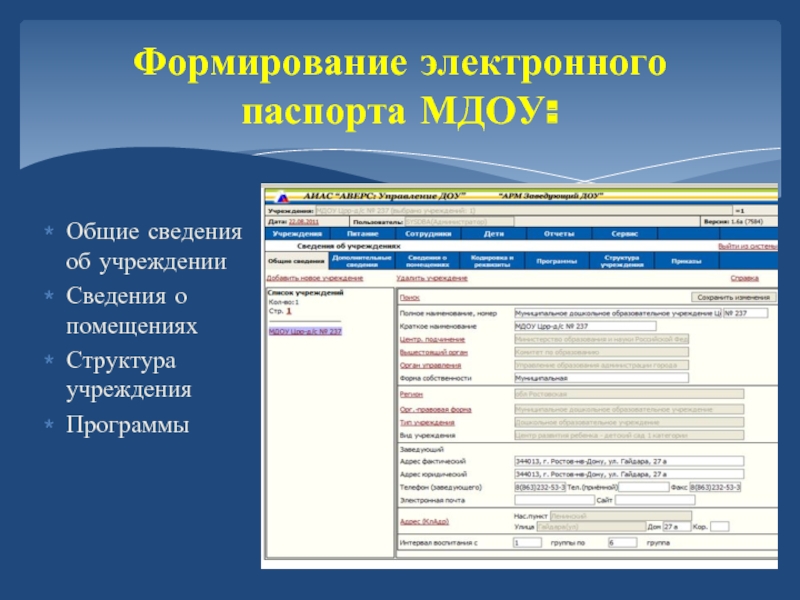Viewport: 800px width, 600px height.
Task: Open the Питание menu
Action: click(363, 234)
